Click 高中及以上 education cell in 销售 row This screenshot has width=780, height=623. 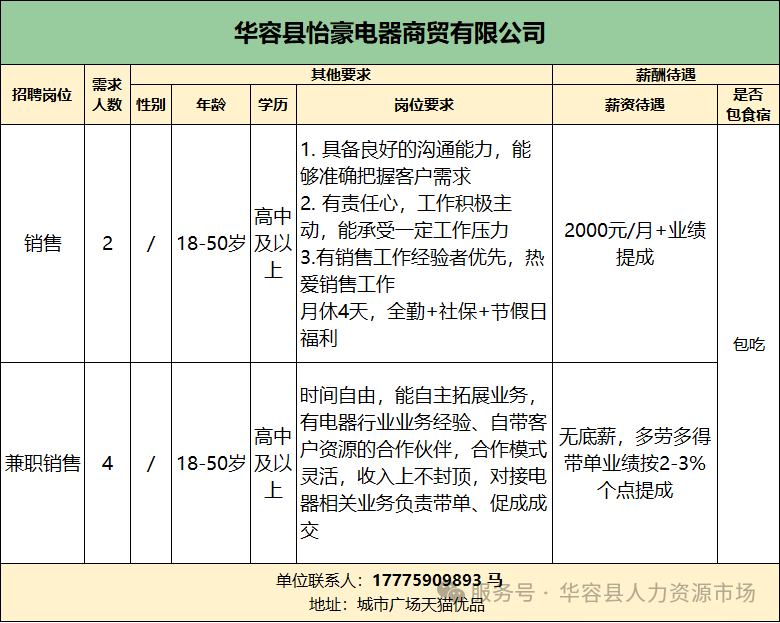(273, 243)
